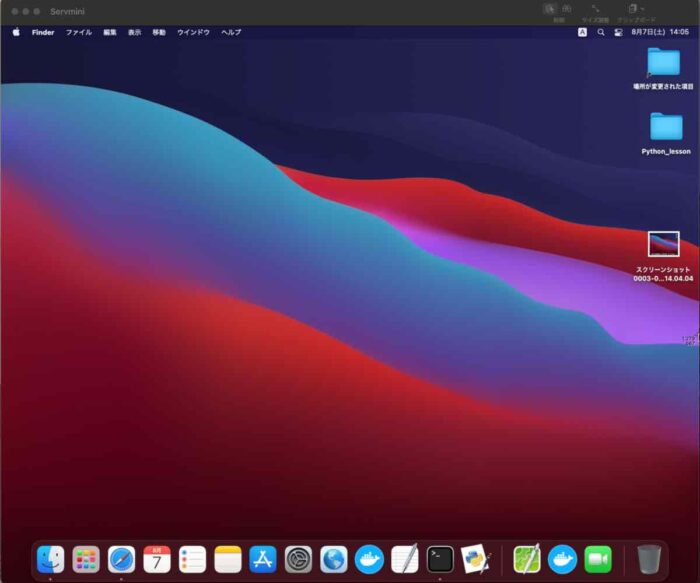
Task: Launch Launchpad from the Dock
Action: click(x=86, y=559)
